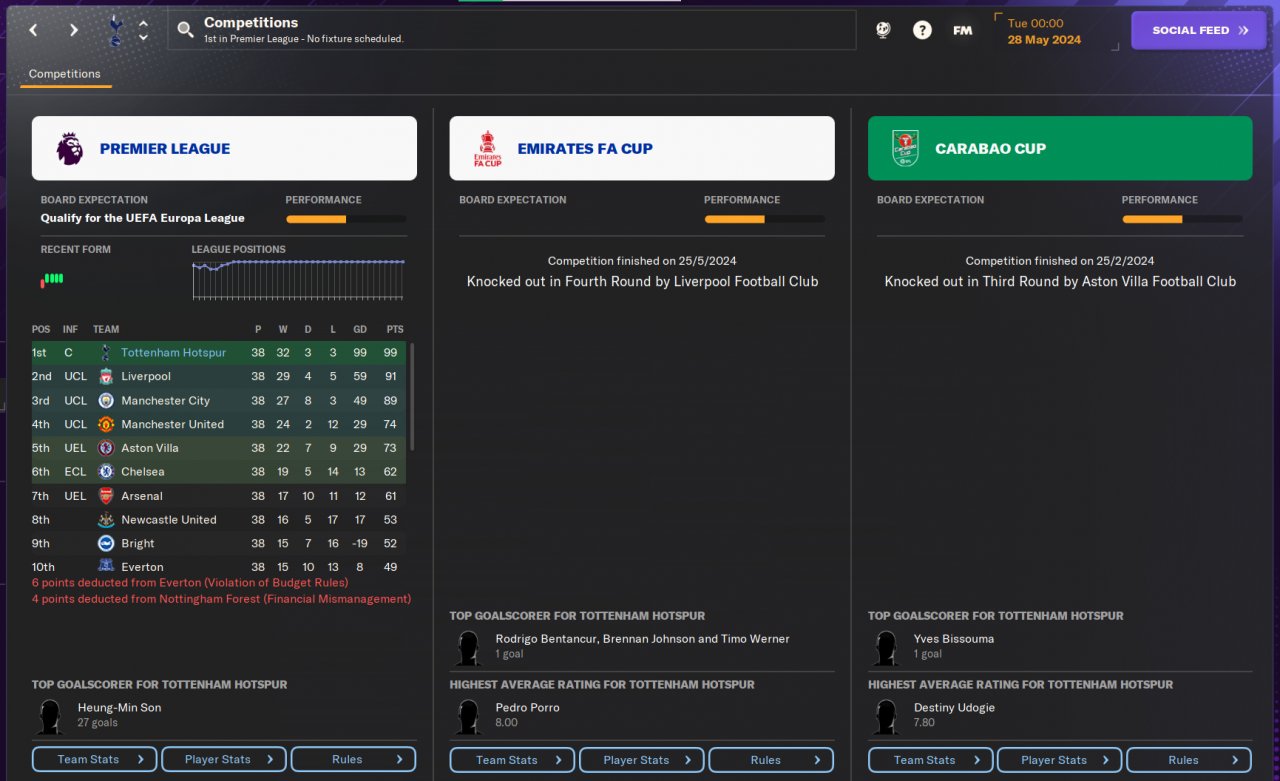This screenshot has width=1280, height=781.
Task: Click the search magnifier icon
Action: pyautogui.click(x=185, y=30)
